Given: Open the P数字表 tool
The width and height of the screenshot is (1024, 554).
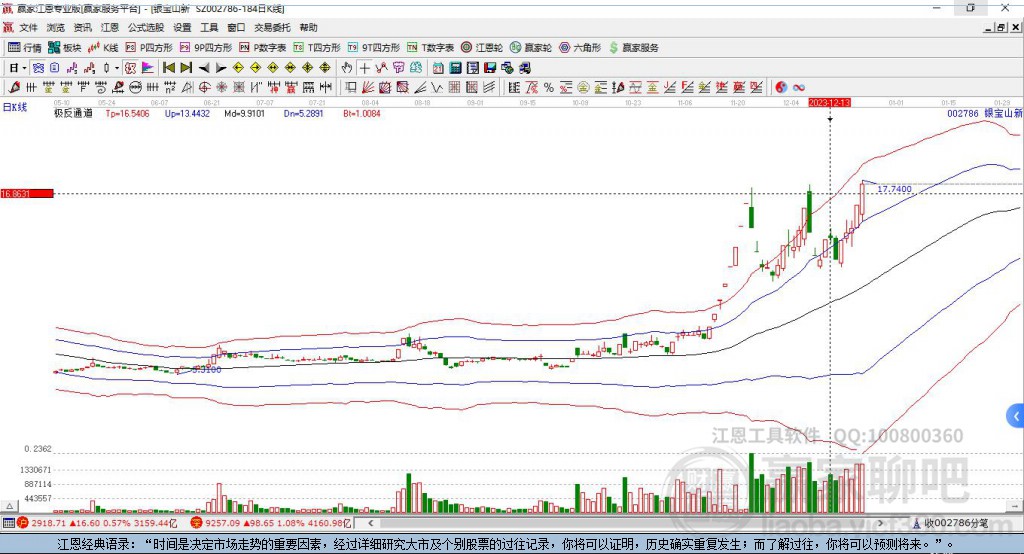Looking at the screenshot, I should [x=263, y=48].
